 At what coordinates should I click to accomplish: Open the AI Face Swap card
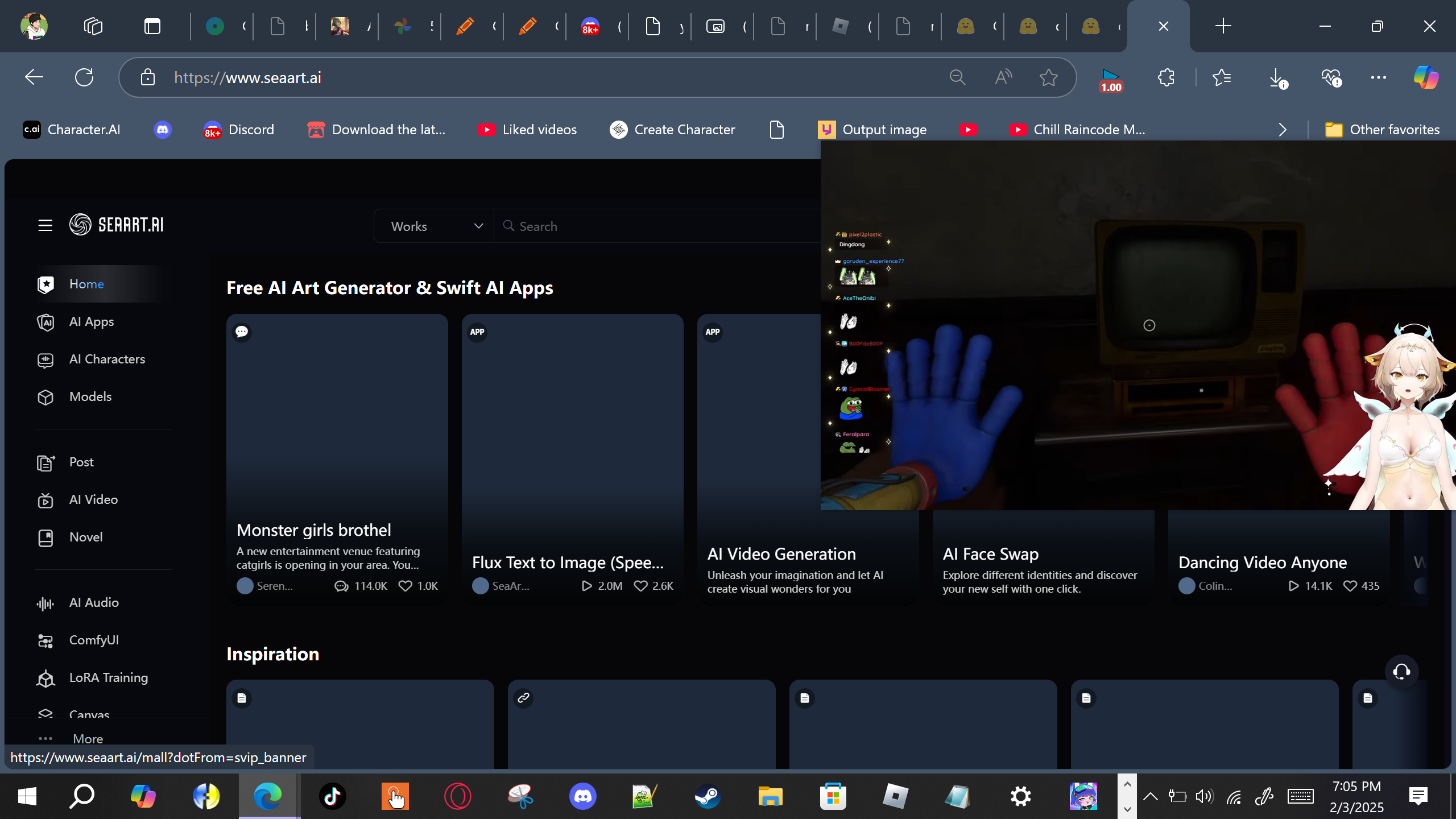pyautogui.click(x=1043, y=557)
